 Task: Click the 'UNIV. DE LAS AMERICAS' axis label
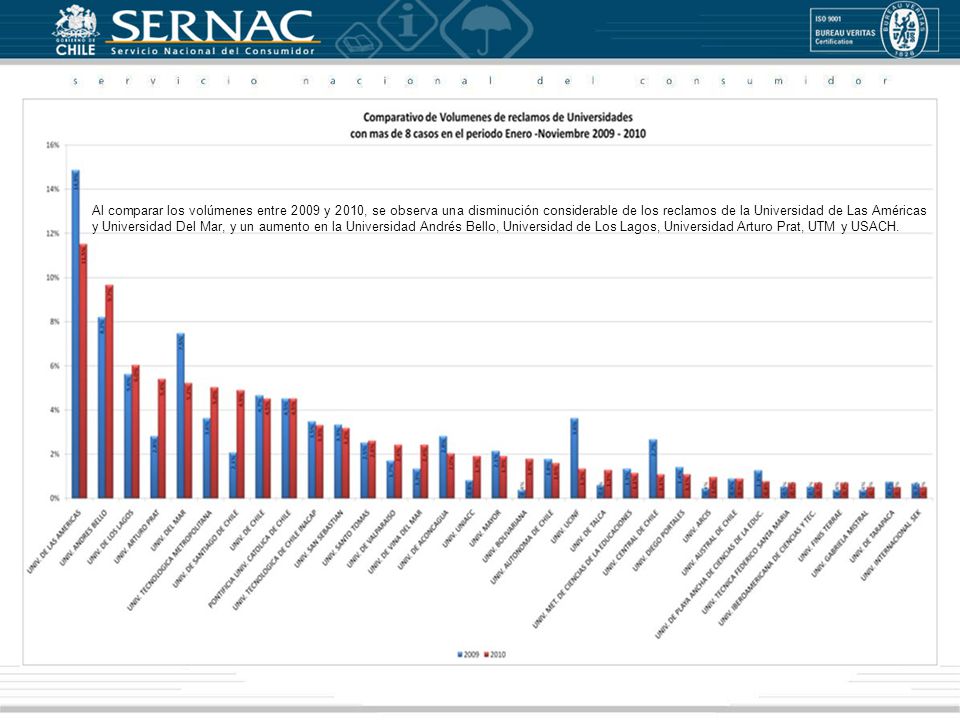[x=54, y=541]
